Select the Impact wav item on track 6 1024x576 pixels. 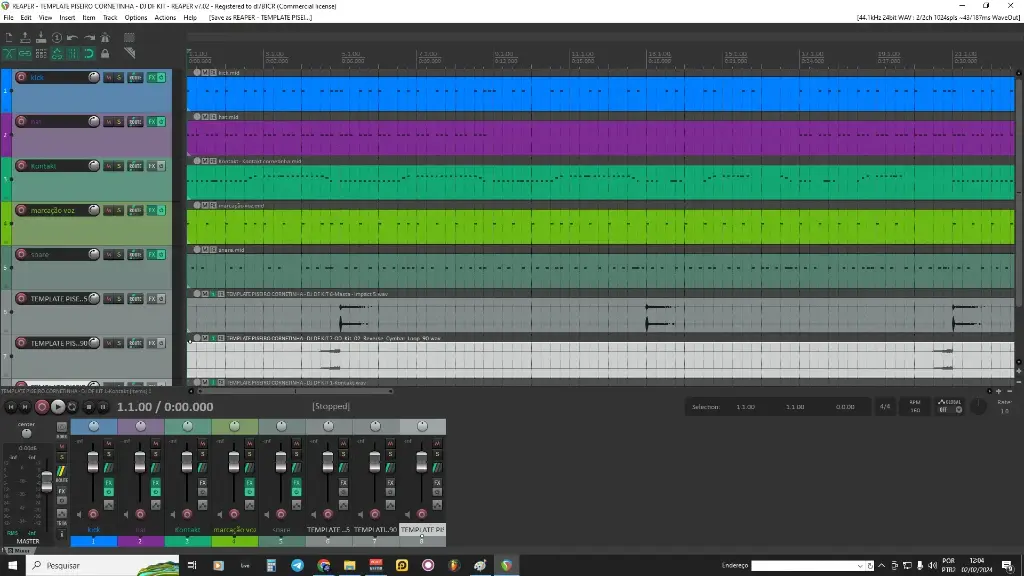tap(601, 315)
